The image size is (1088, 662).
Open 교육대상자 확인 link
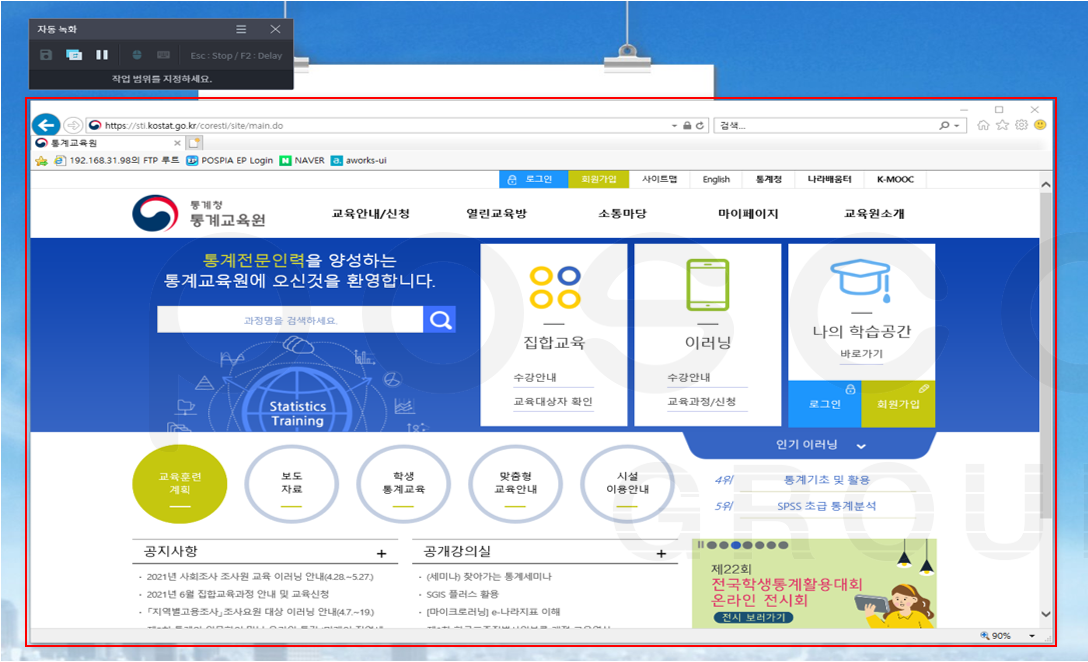[x=553, y=402]
